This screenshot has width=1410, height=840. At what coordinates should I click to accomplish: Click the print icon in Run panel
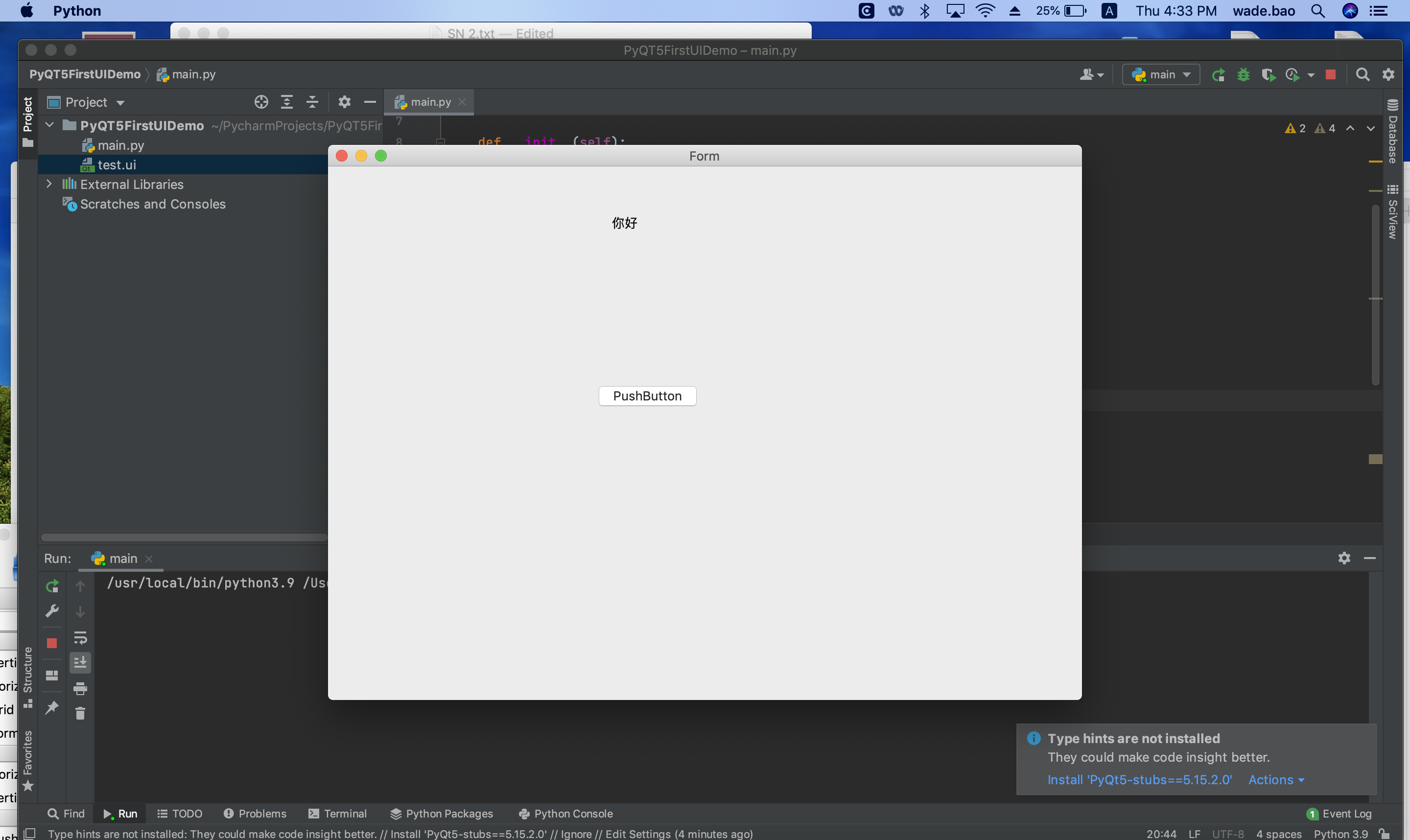pyautogui.click(x=80, y=688)
